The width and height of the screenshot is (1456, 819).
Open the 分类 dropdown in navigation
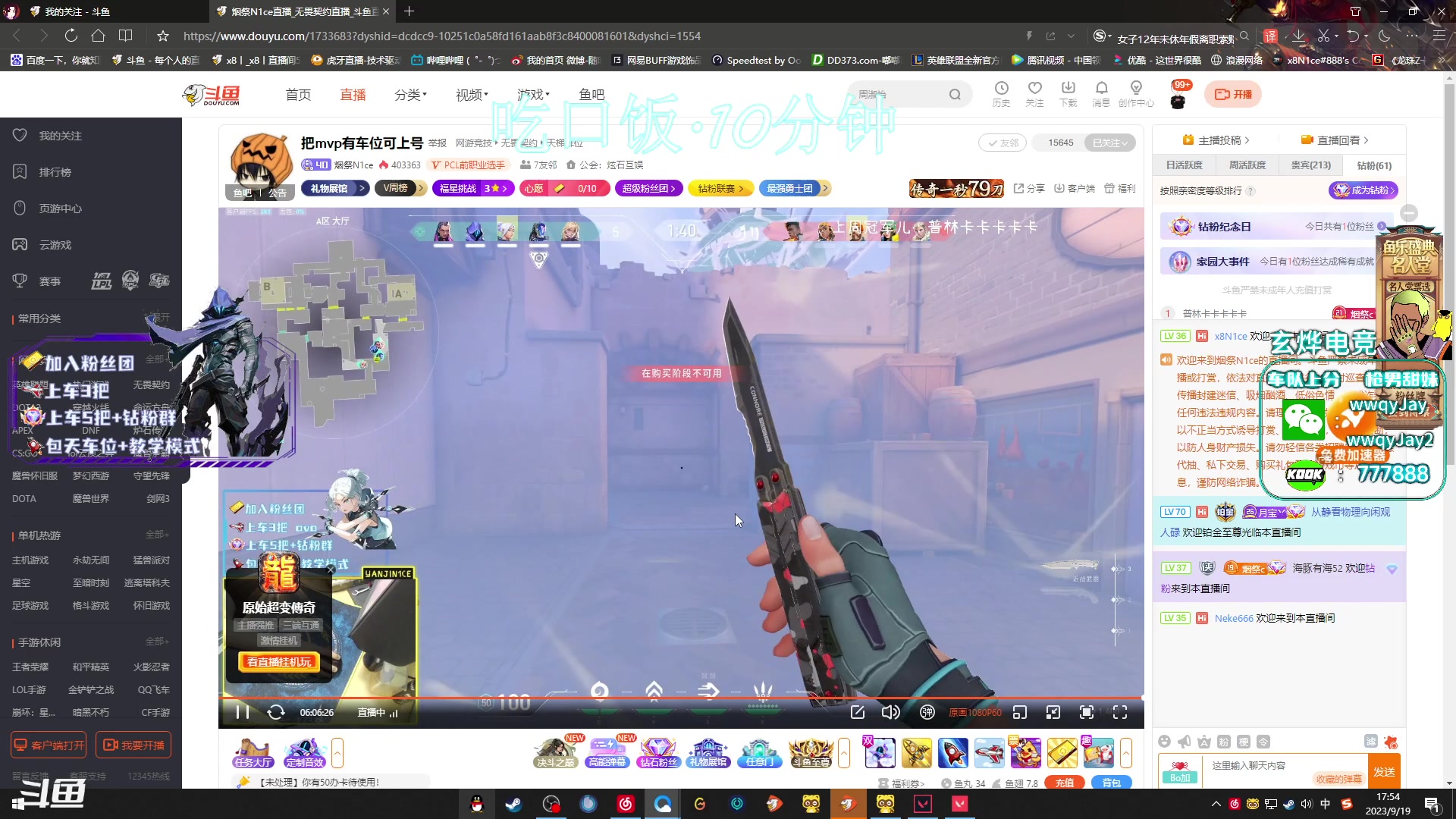tap(411, 95)
